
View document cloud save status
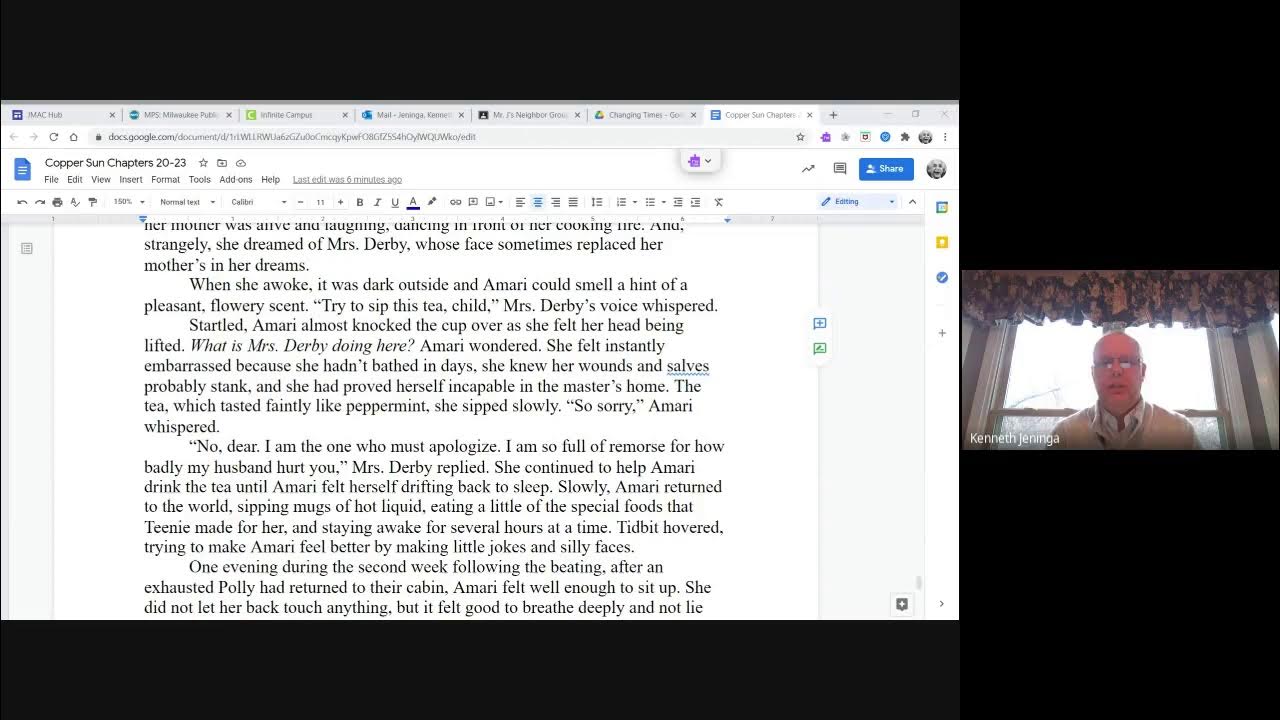coord(241,163)
